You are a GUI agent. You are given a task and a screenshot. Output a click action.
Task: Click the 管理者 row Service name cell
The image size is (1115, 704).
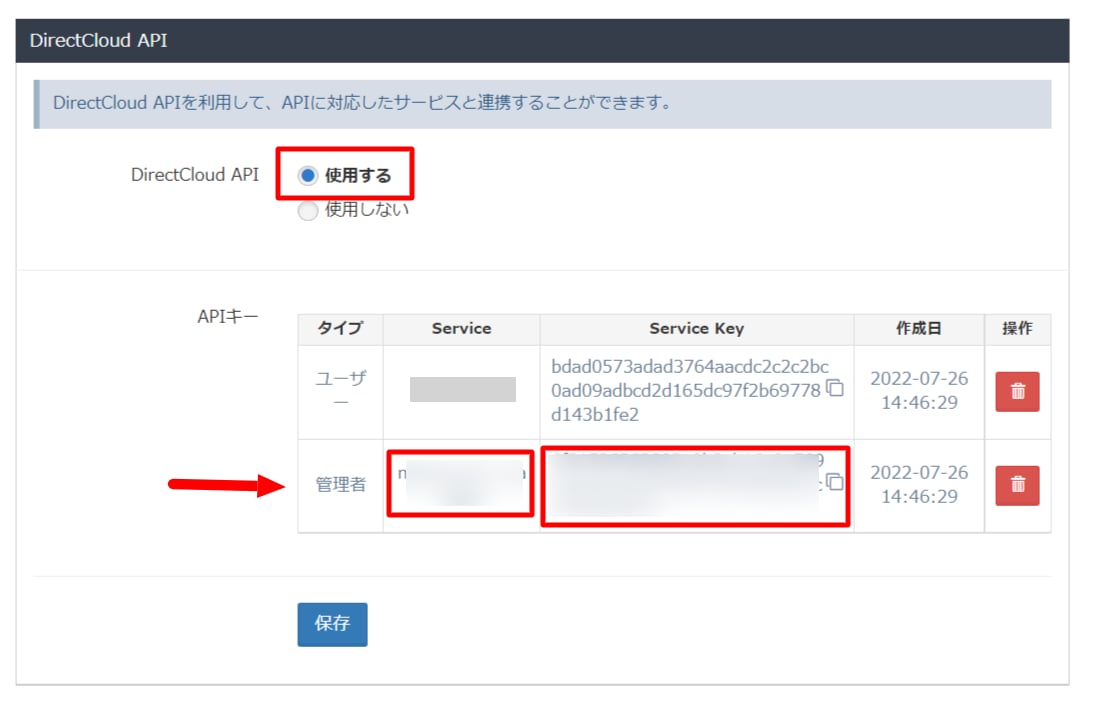point(461,484)
